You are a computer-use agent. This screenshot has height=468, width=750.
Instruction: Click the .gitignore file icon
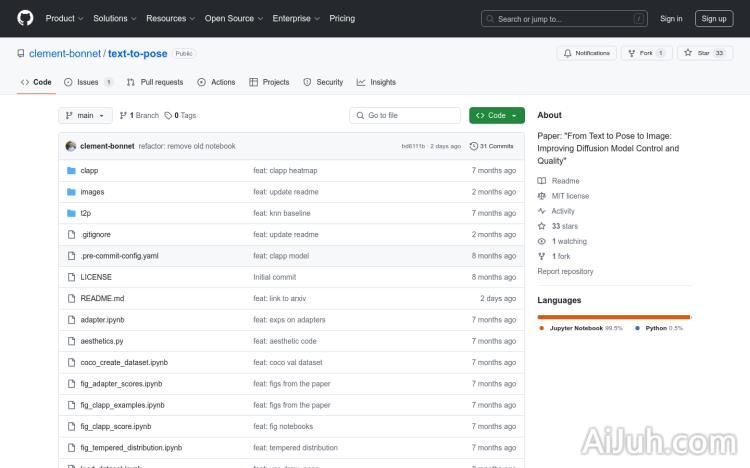[x=71, y=234]
